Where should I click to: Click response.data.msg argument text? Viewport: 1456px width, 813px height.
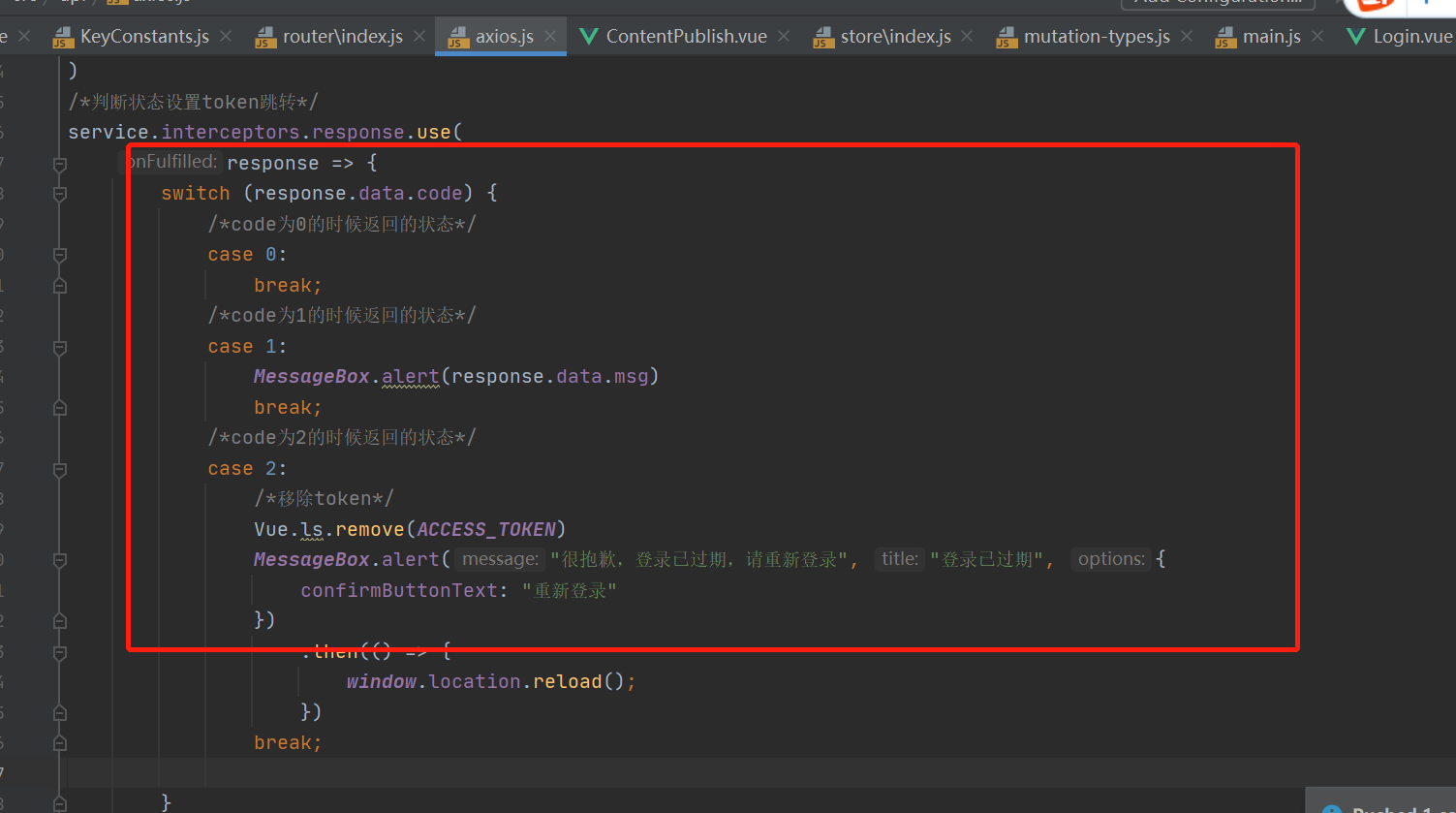[x=549, y=377]
